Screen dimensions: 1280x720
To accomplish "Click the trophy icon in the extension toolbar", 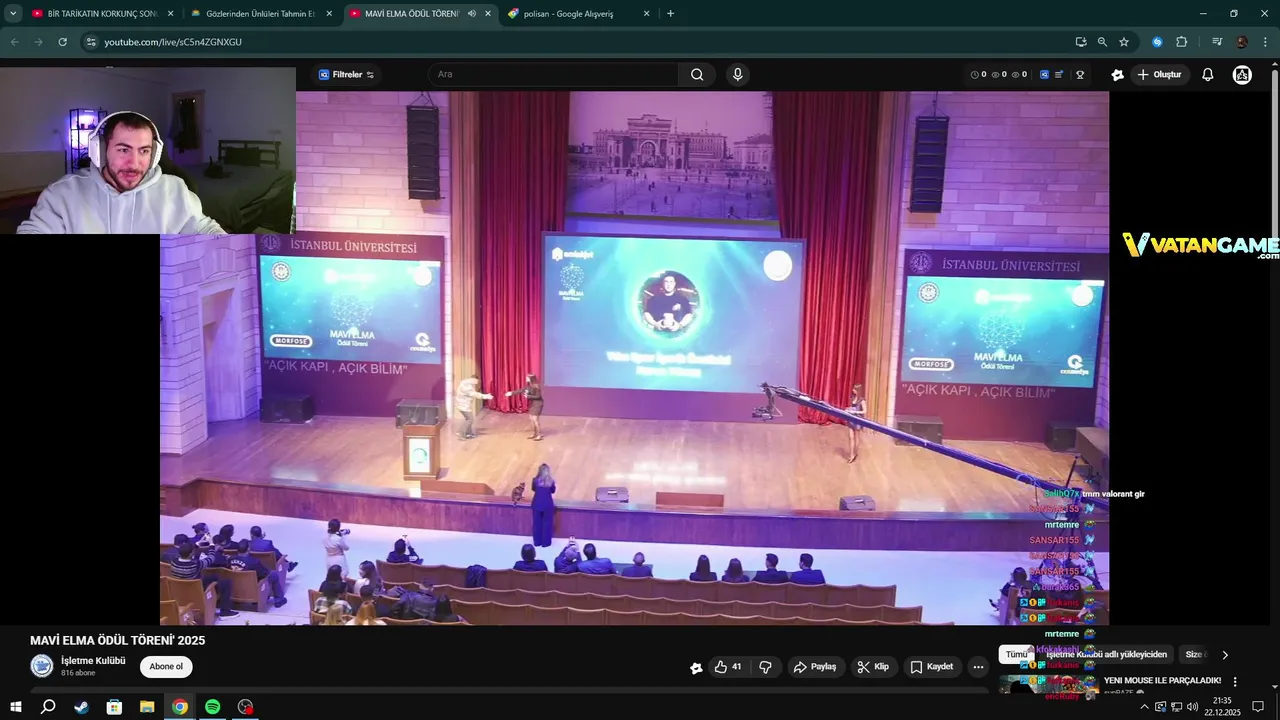I will (1080, 75).
